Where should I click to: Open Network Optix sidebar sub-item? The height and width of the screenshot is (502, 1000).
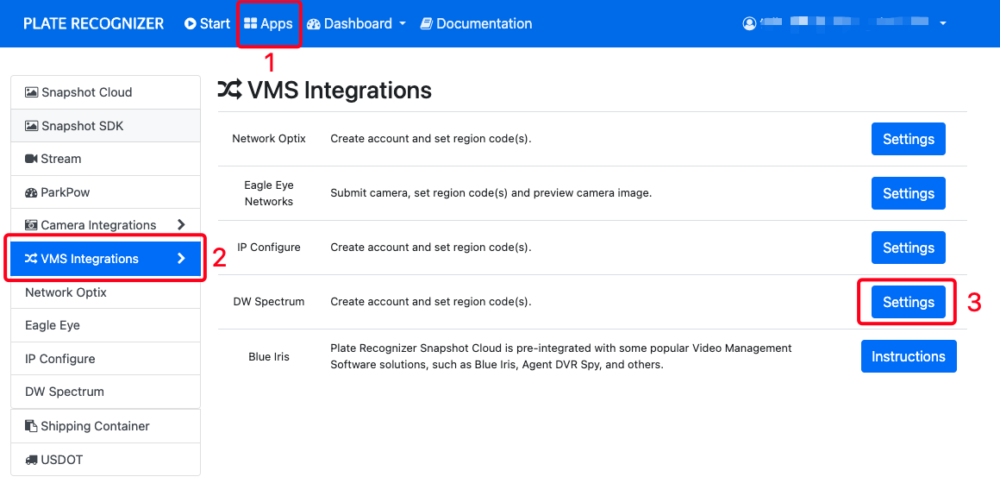(106, 292)
